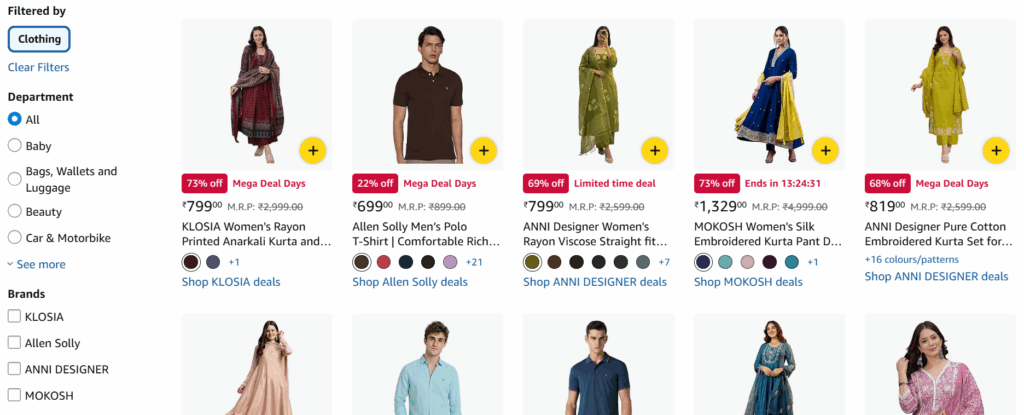The image size is (1024, 415).
Task: Select the Beauty department option
Action: click(15, 212)
